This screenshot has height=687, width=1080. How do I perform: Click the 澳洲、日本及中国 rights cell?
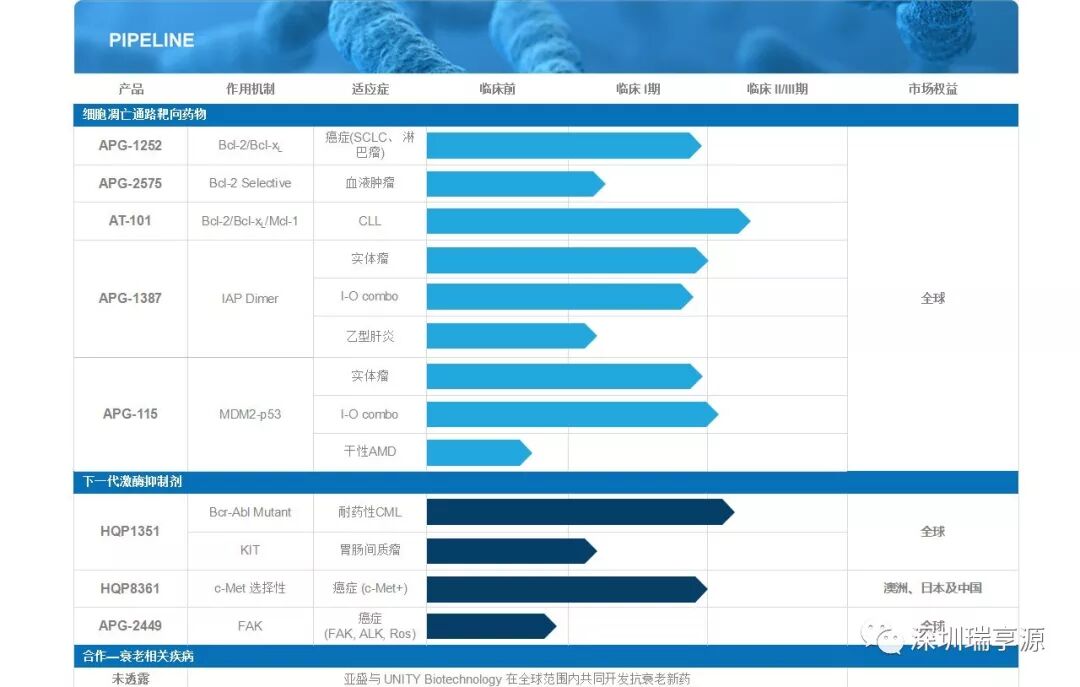pos(933,588)
